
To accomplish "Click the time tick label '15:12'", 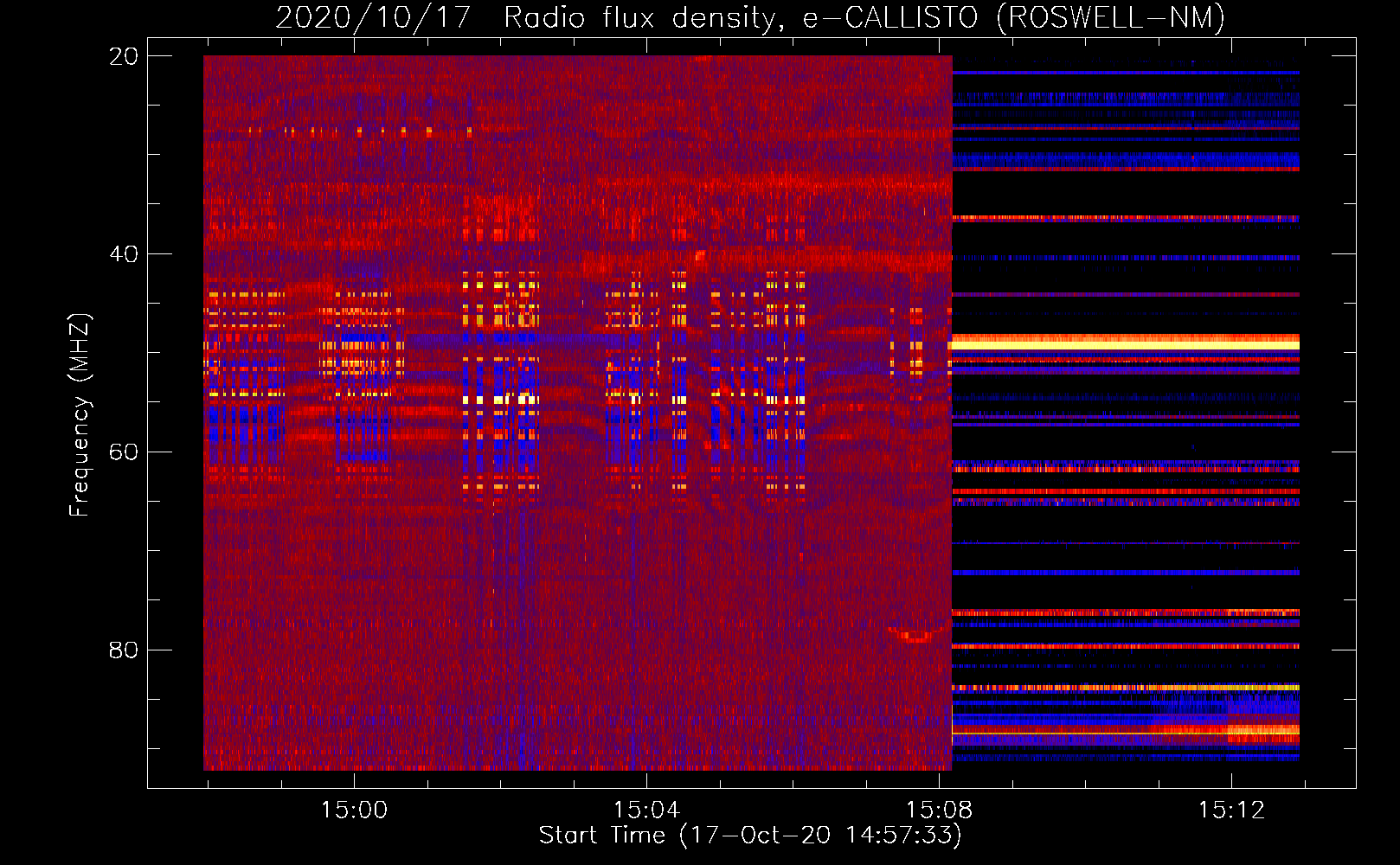I will click(x=1231, y=811).
